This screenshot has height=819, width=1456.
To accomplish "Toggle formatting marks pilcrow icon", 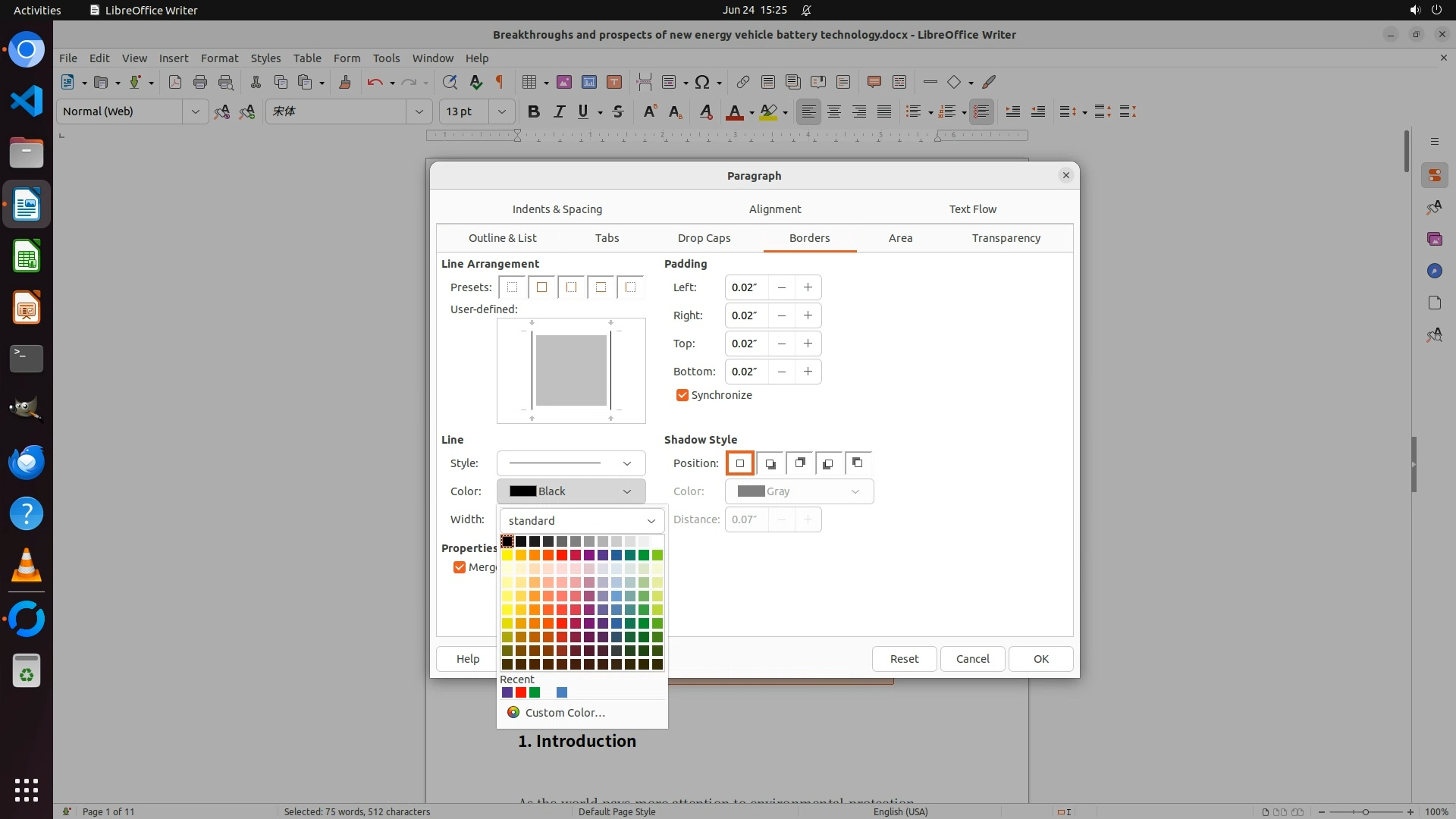I will point(500,82).
